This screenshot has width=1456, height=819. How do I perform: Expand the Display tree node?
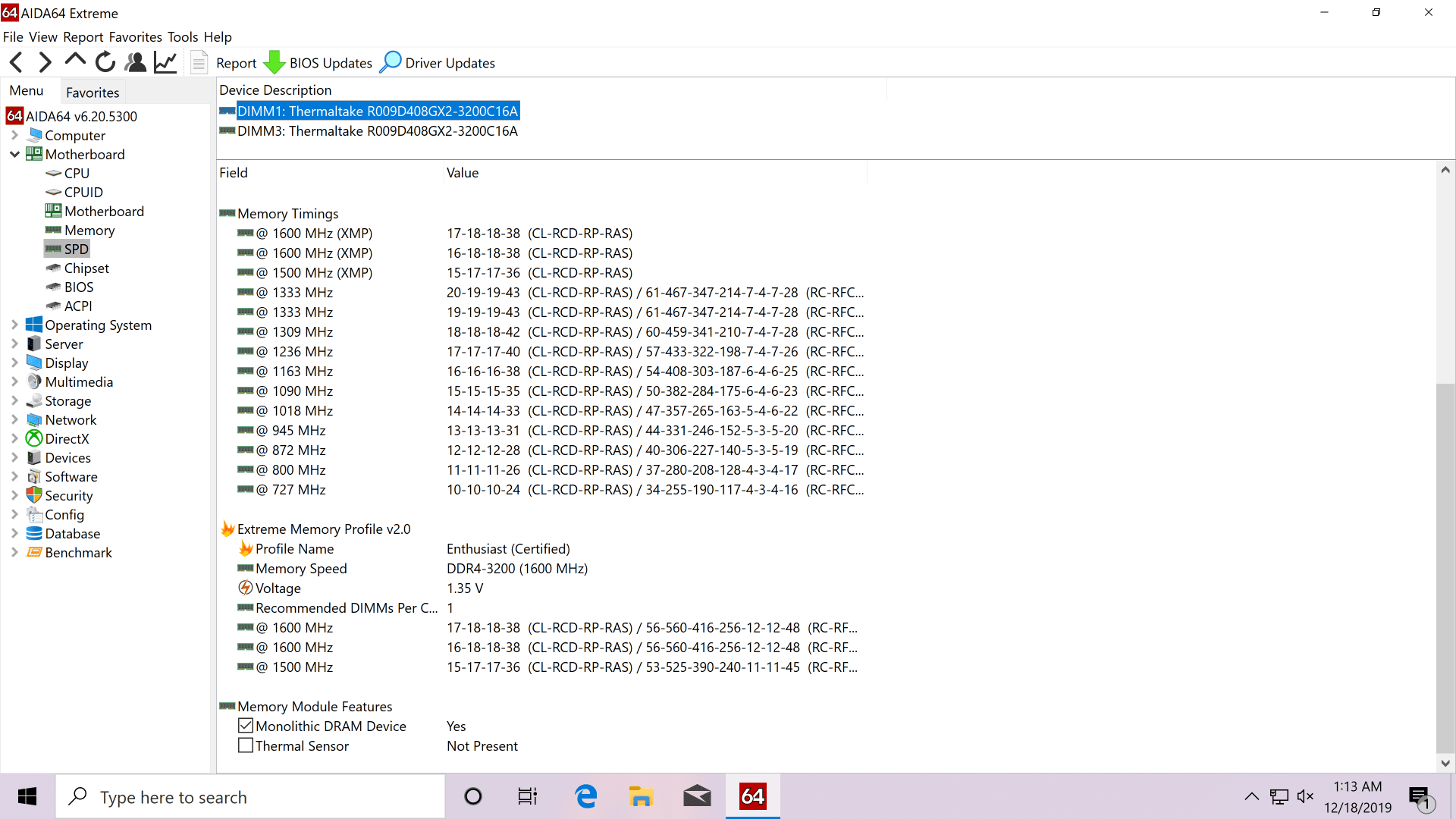[14, 362]
